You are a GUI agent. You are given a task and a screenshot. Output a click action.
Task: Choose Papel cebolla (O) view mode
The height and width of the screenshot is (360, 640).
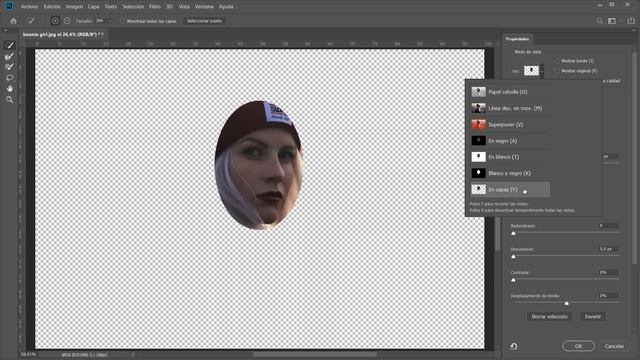[509, 92]
